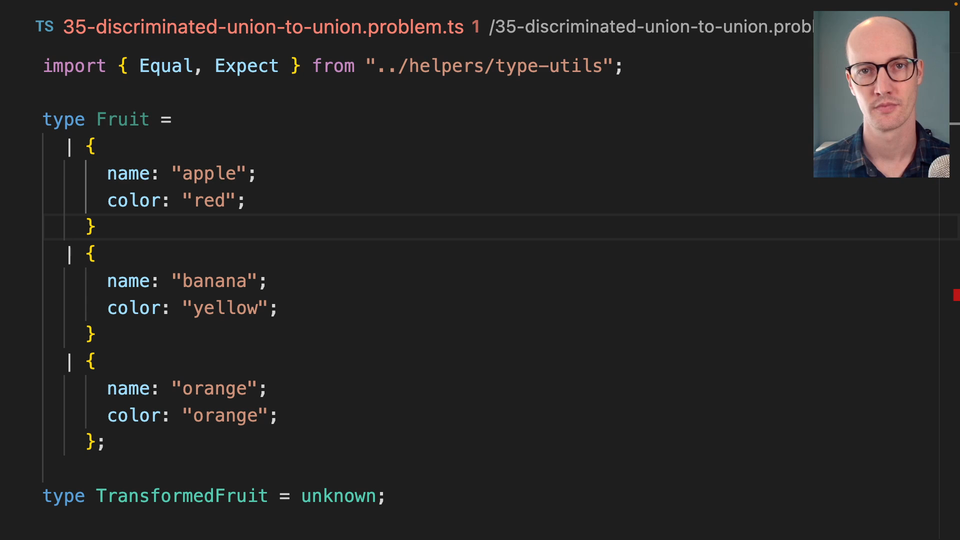Click the Equal identifier in the import

166,66
